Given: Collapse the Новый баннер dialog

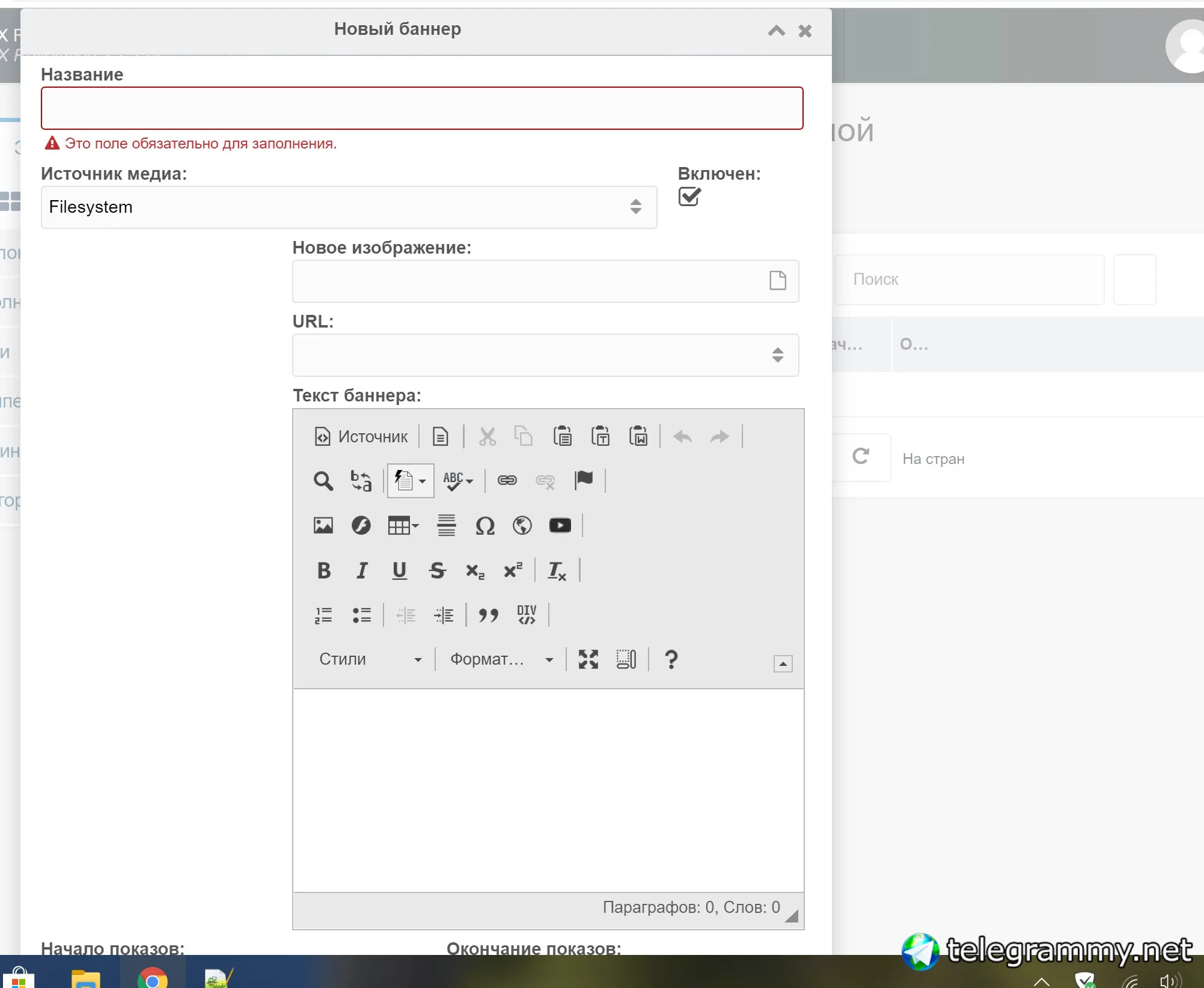Looking at the screenshot, I should point(777,31).
